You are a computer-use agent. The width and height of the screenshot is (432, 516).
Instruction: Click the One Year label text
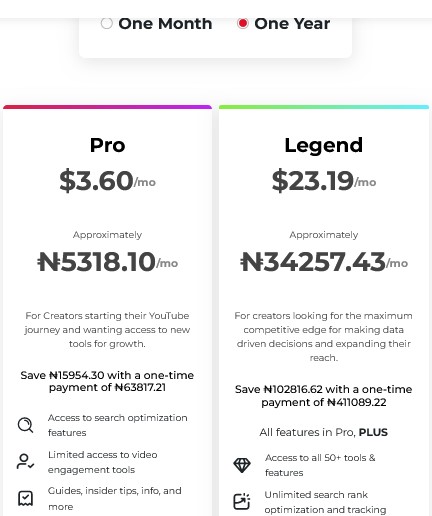point(292,24)
